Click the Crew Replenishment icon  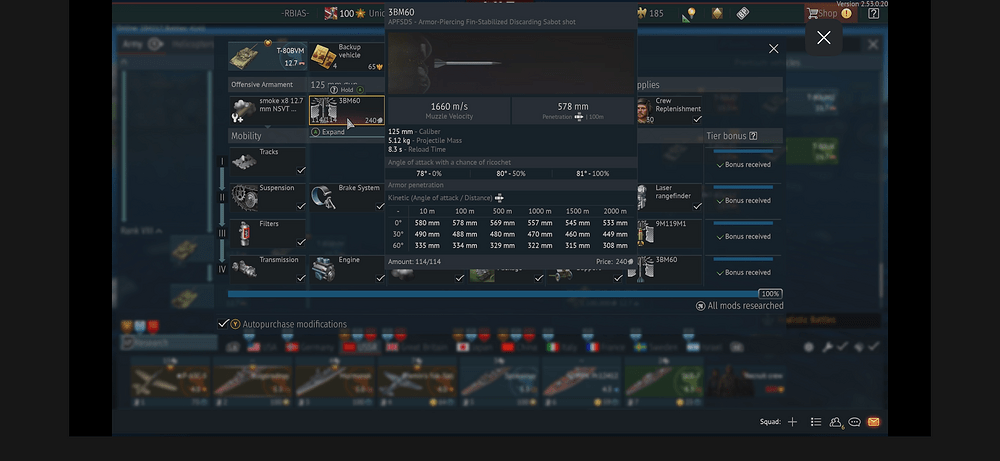(644, 110)
